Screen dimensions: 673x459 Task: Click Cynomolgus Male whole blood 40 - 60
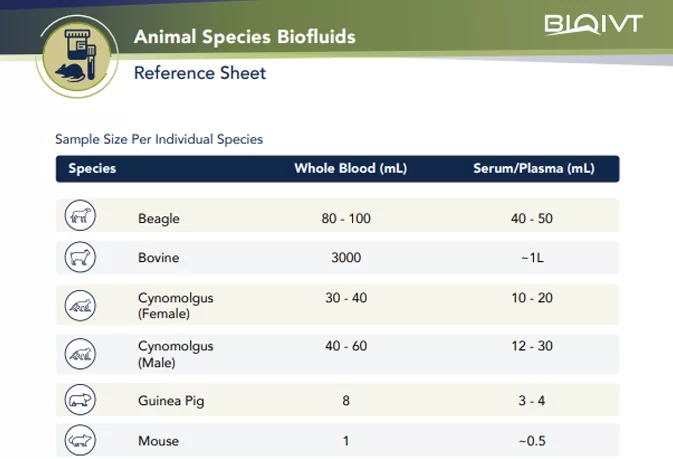pyautogui.click(x=346, y=346)
